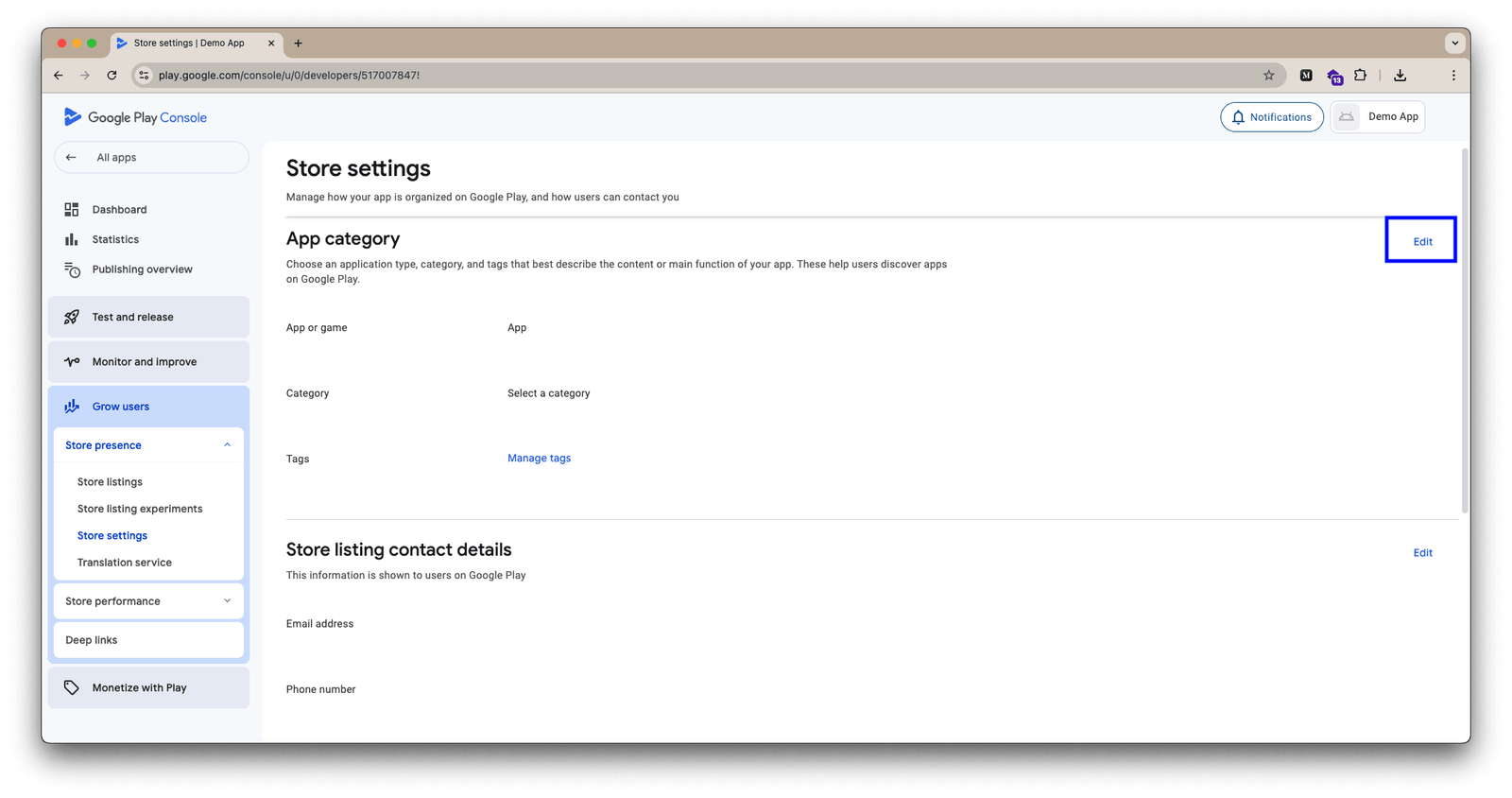Click the Demo App Android icon
The width and height of the screenshot is (1512, 798).
pos(1347,116)
